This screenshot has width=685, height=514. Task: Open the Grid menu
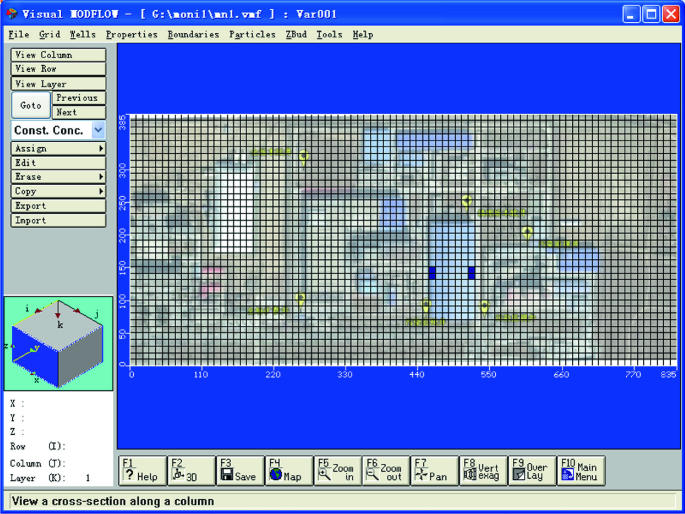pyautogui.click(x=50, y=34)
